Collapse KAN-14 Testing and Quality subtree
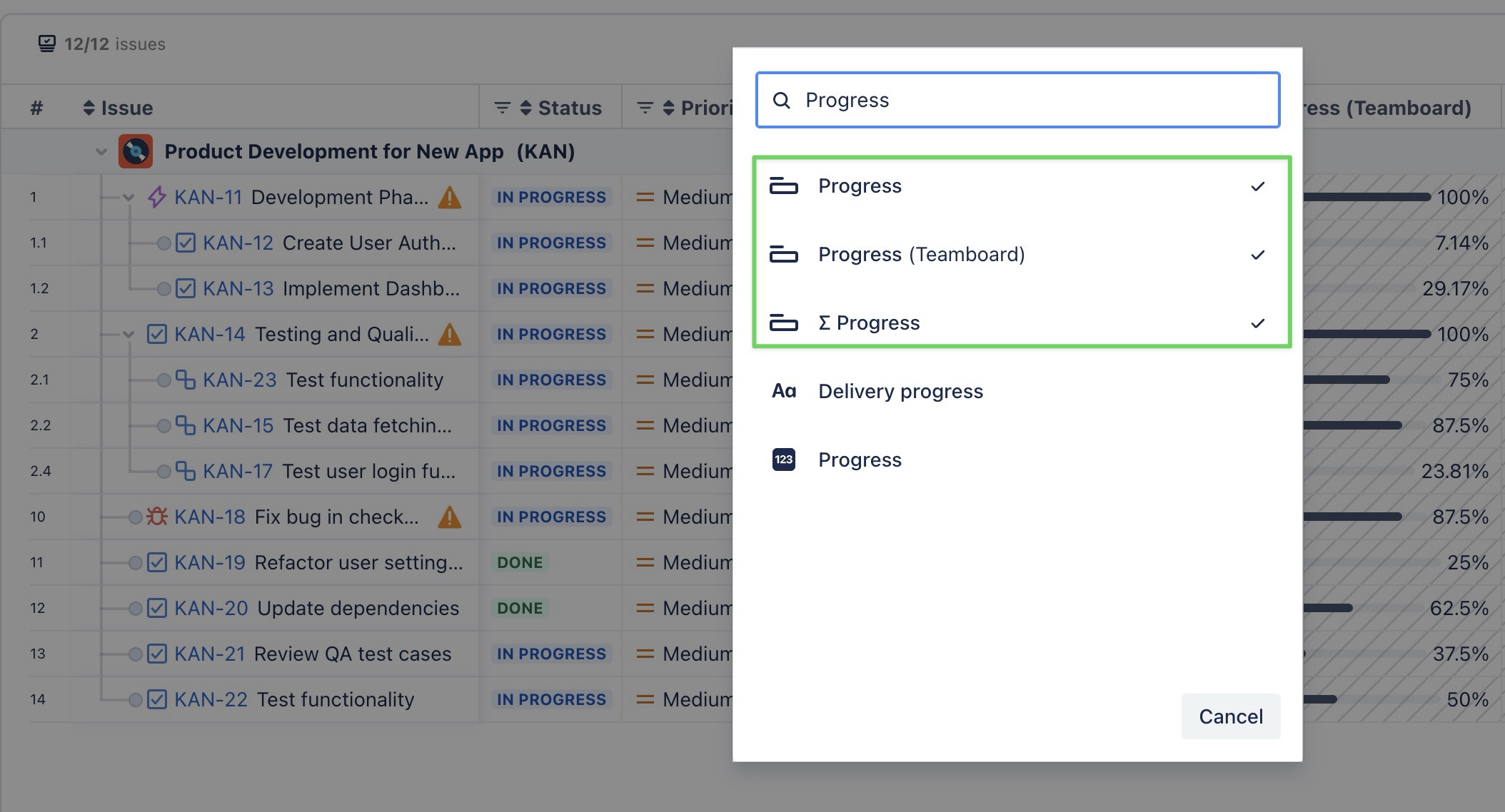The image size is (1505, 812). click(129, 335)
